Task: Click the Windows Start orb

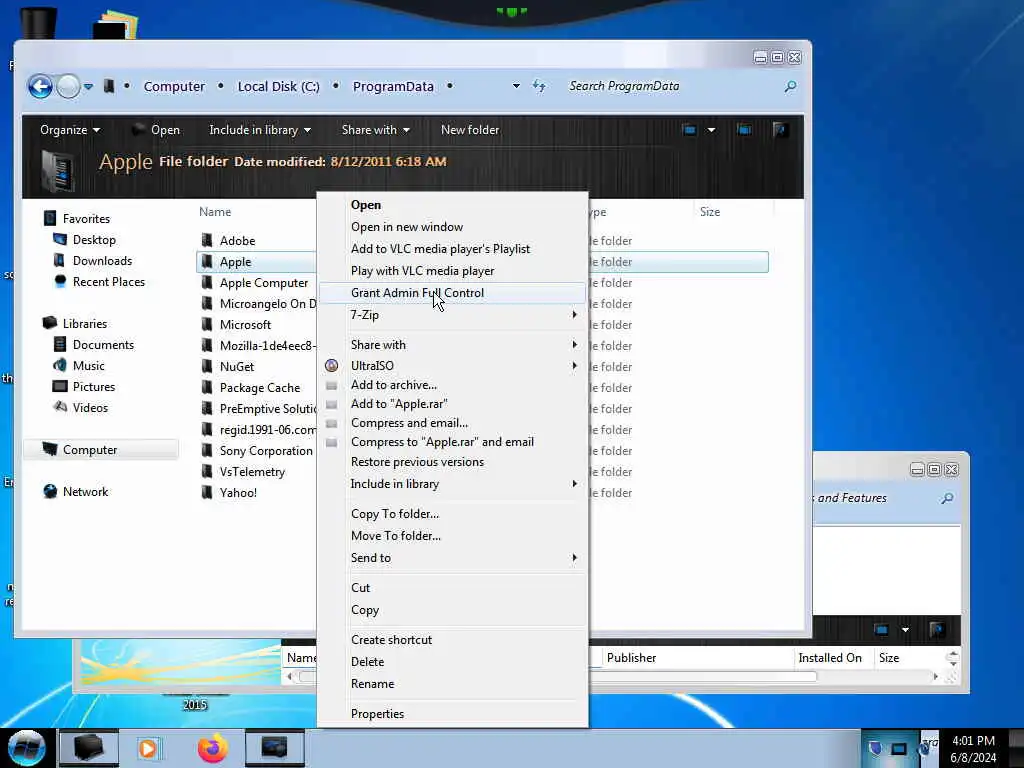Action: coord(26,748)
